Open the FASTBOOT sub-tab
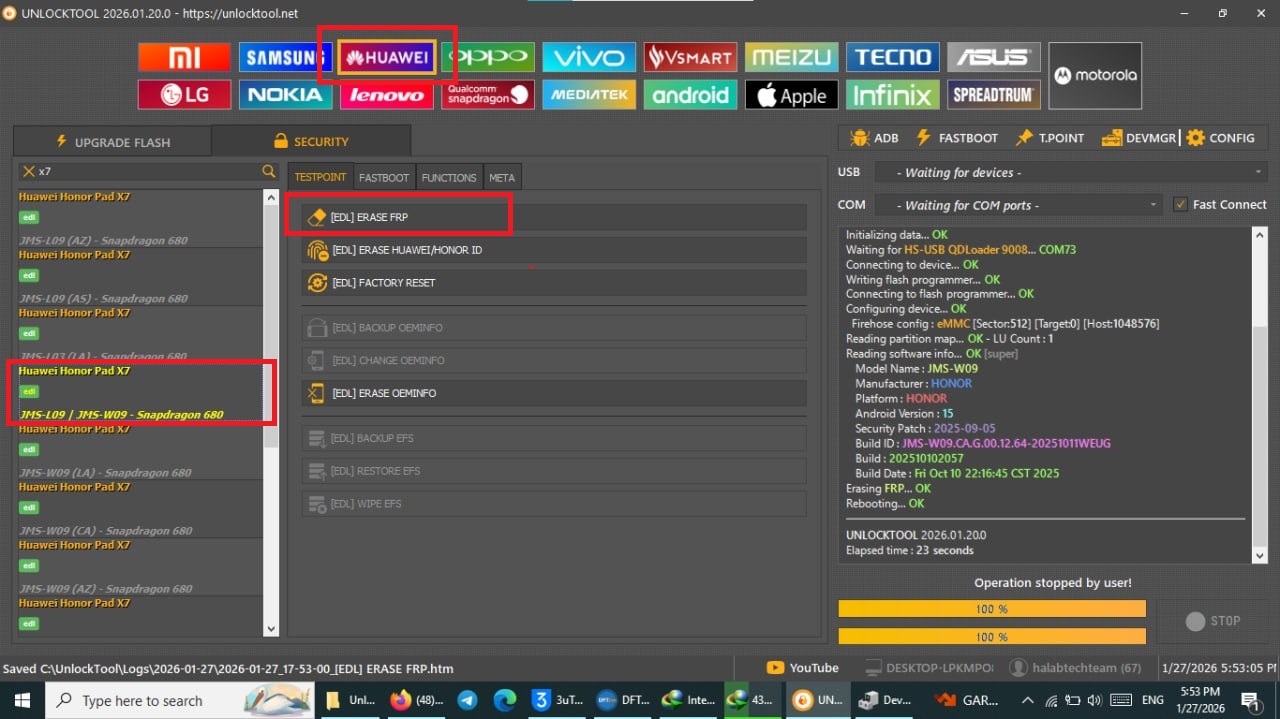 pos(384,177)
